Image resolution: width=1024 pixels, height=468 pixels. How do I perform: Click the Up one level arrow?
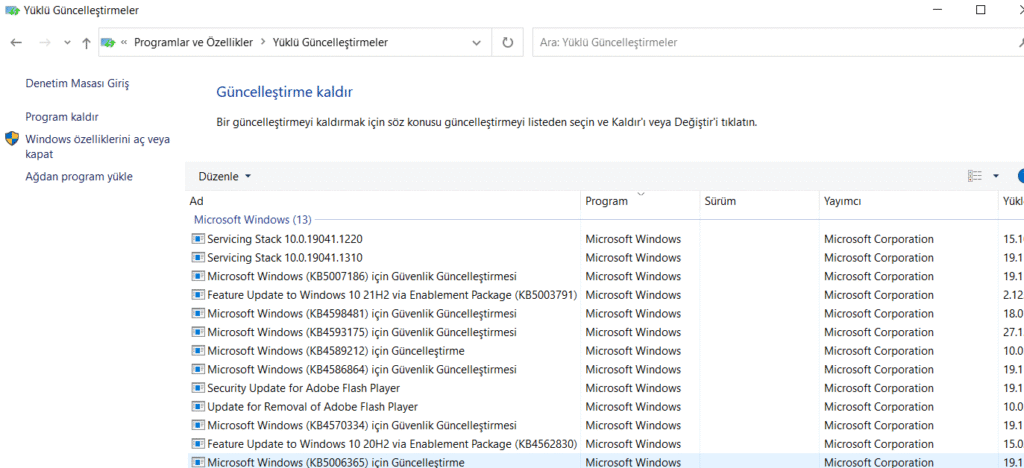click(87, 43)
